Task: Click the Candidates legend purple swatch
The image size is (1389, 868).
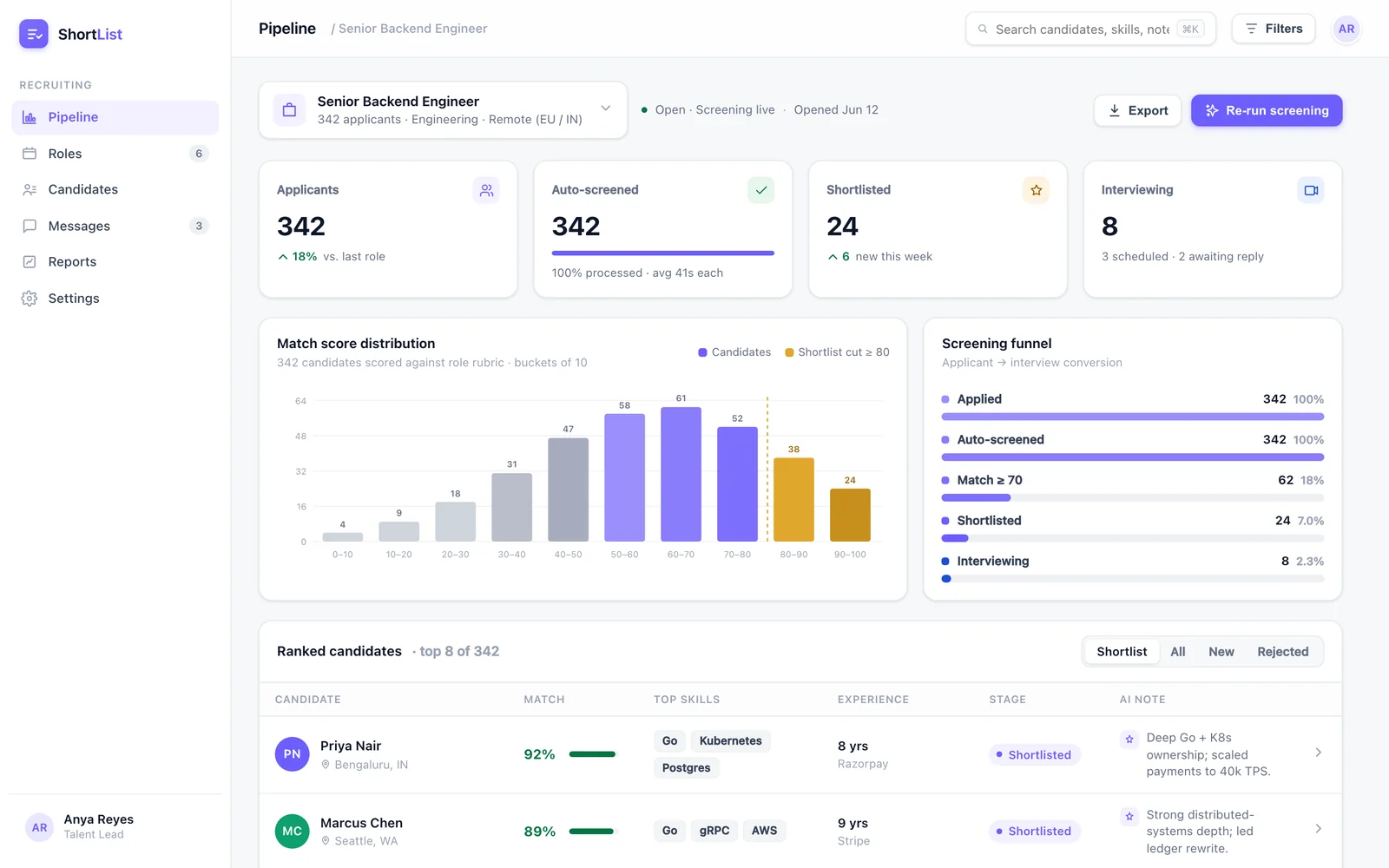Action: click(x=703, y=352)
